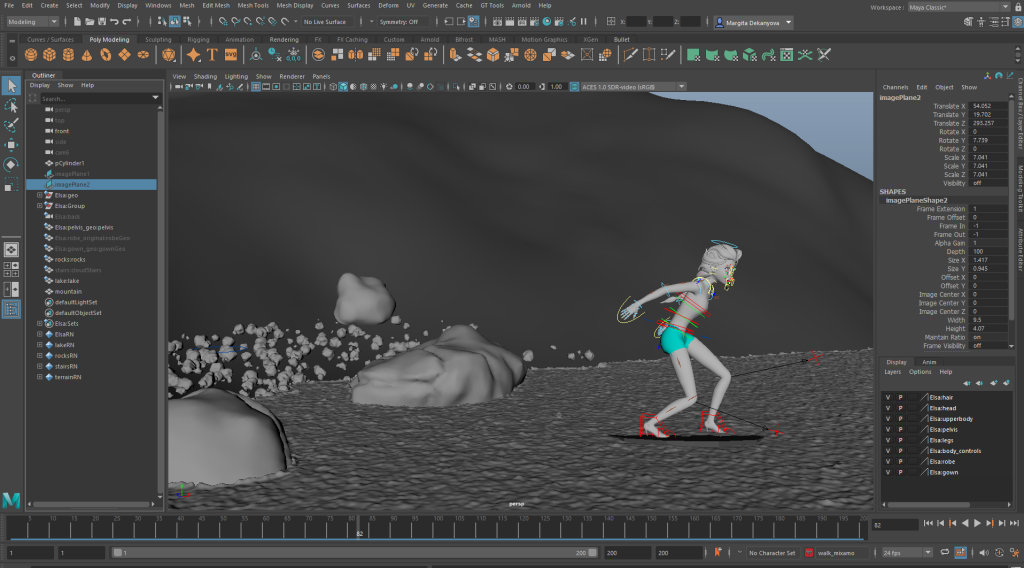The image size is (1024, 568).
Task: Switch to single perspective layout
Action: pos(11,249)
